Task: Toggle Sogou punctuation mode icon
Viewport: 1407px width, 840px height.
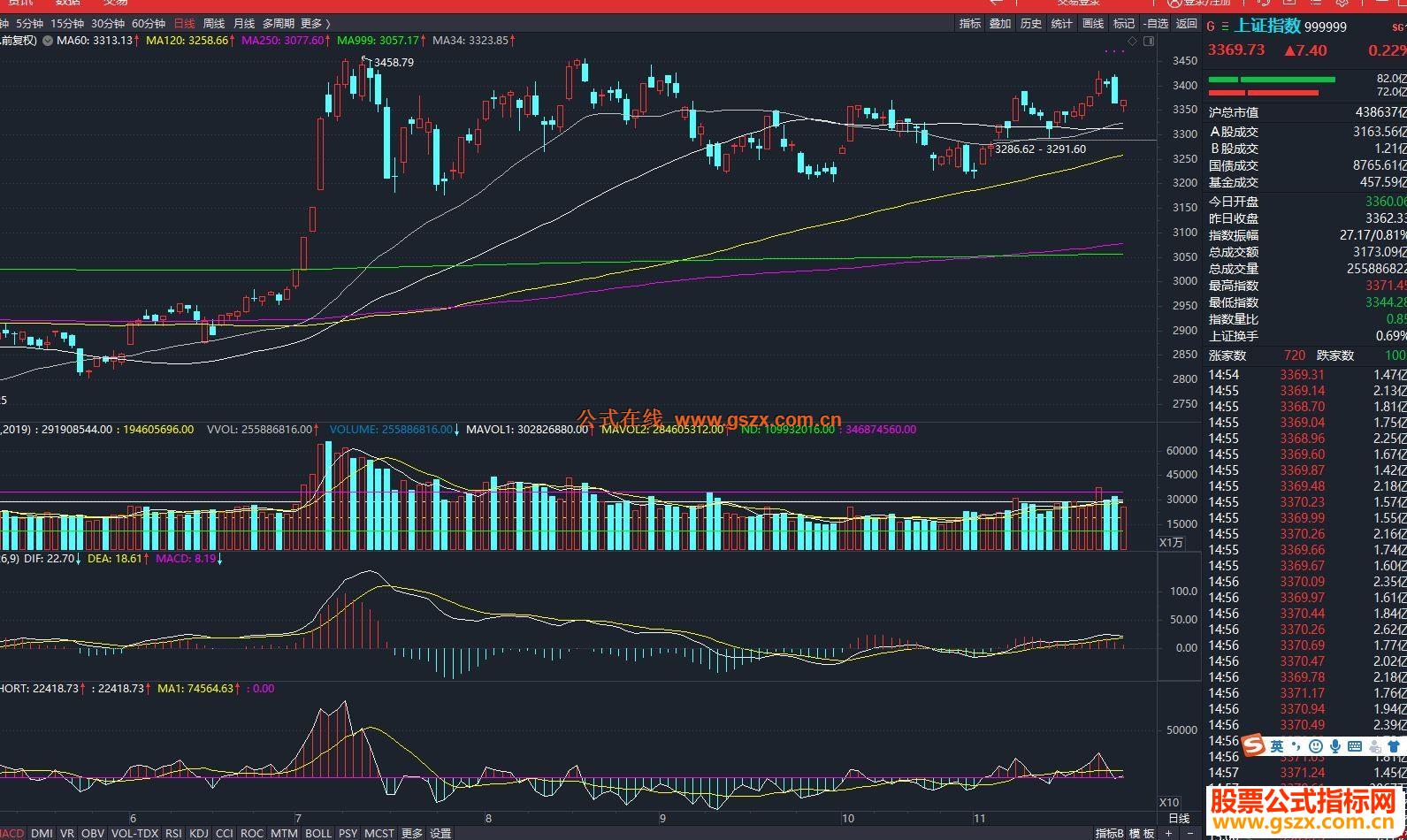Action: (1296, 747)
